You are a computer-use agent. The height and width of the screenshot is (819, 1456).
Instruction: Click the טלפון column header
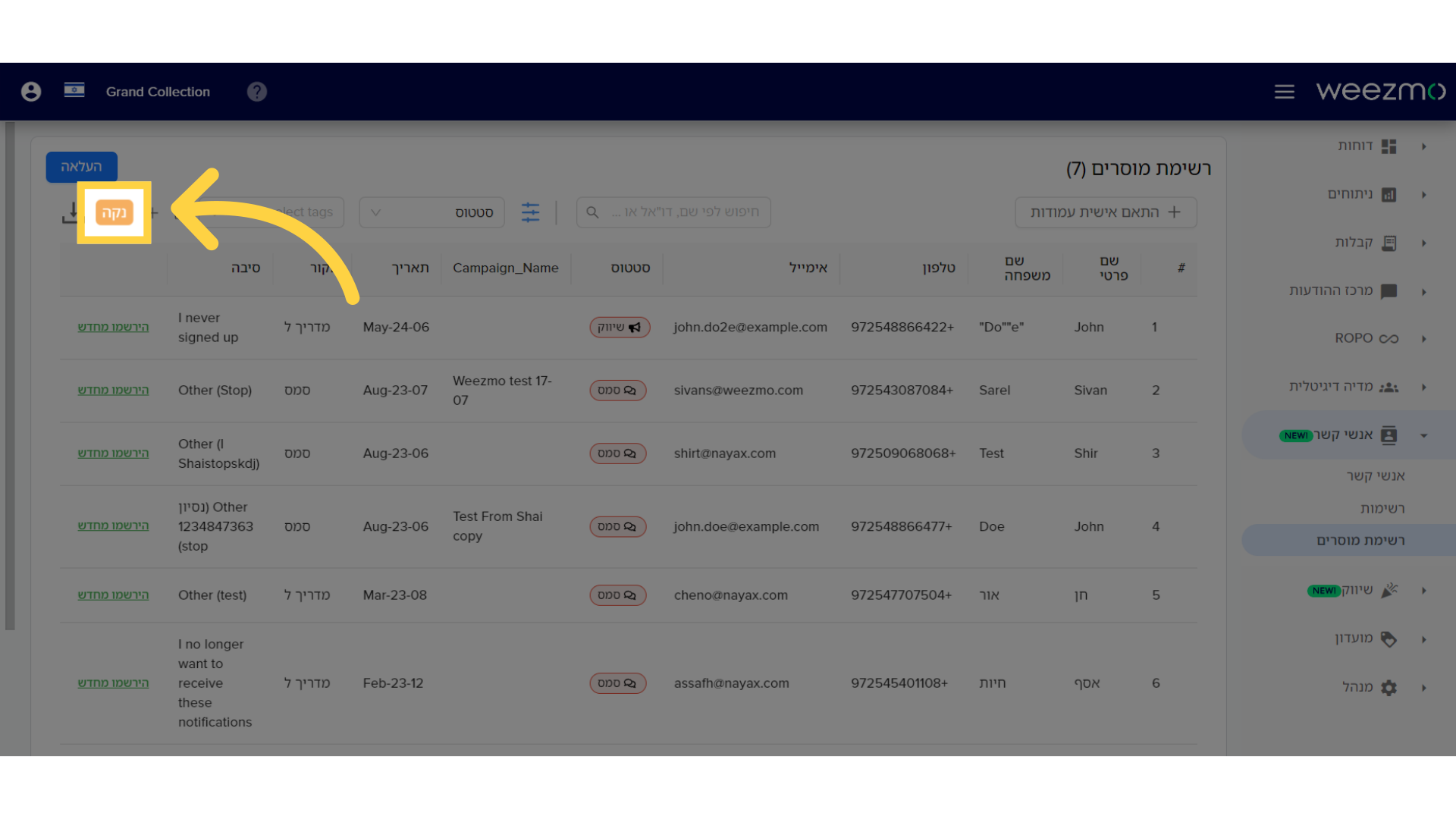939,268
